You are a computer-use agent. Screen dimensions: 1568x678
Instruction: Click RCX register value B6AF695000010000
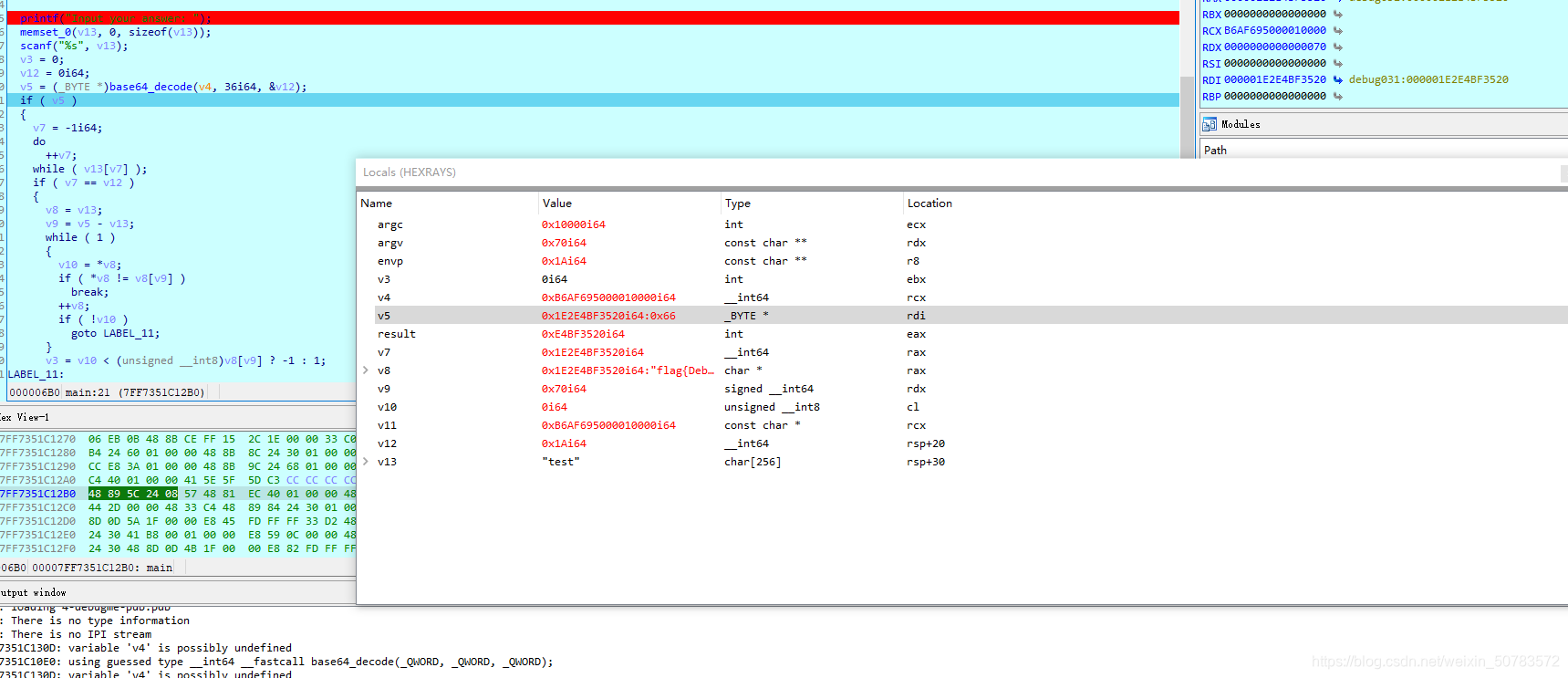pos(1275,30)
